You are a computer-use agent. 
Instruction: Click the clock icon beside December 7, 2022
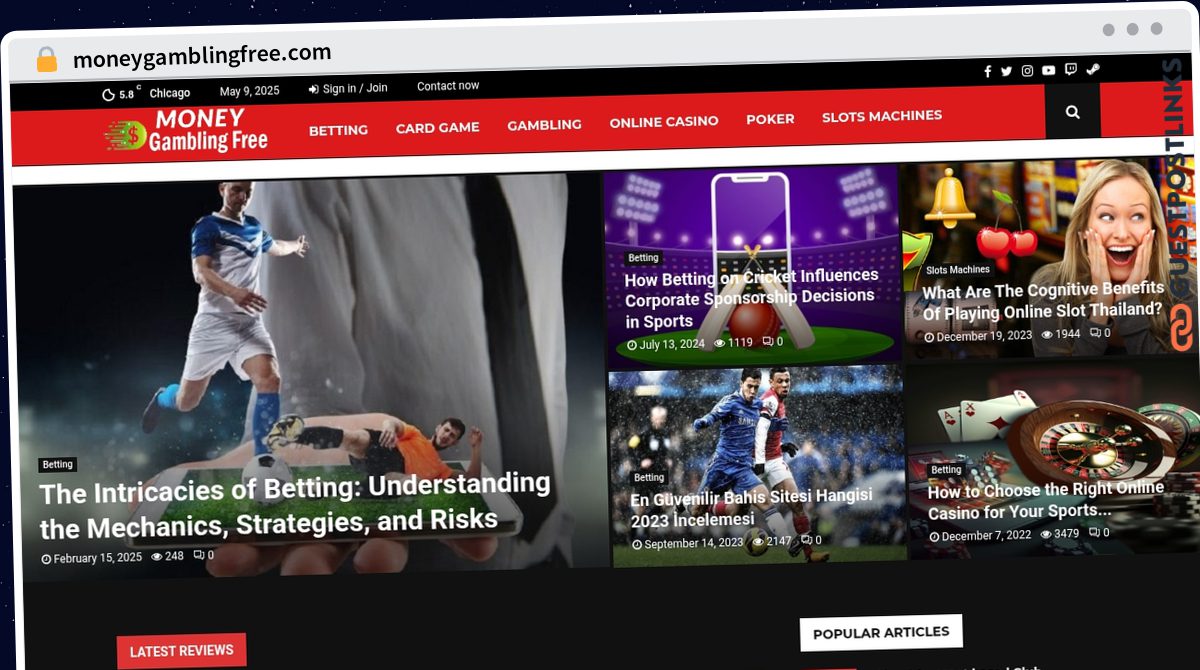[x=934, y=537]
